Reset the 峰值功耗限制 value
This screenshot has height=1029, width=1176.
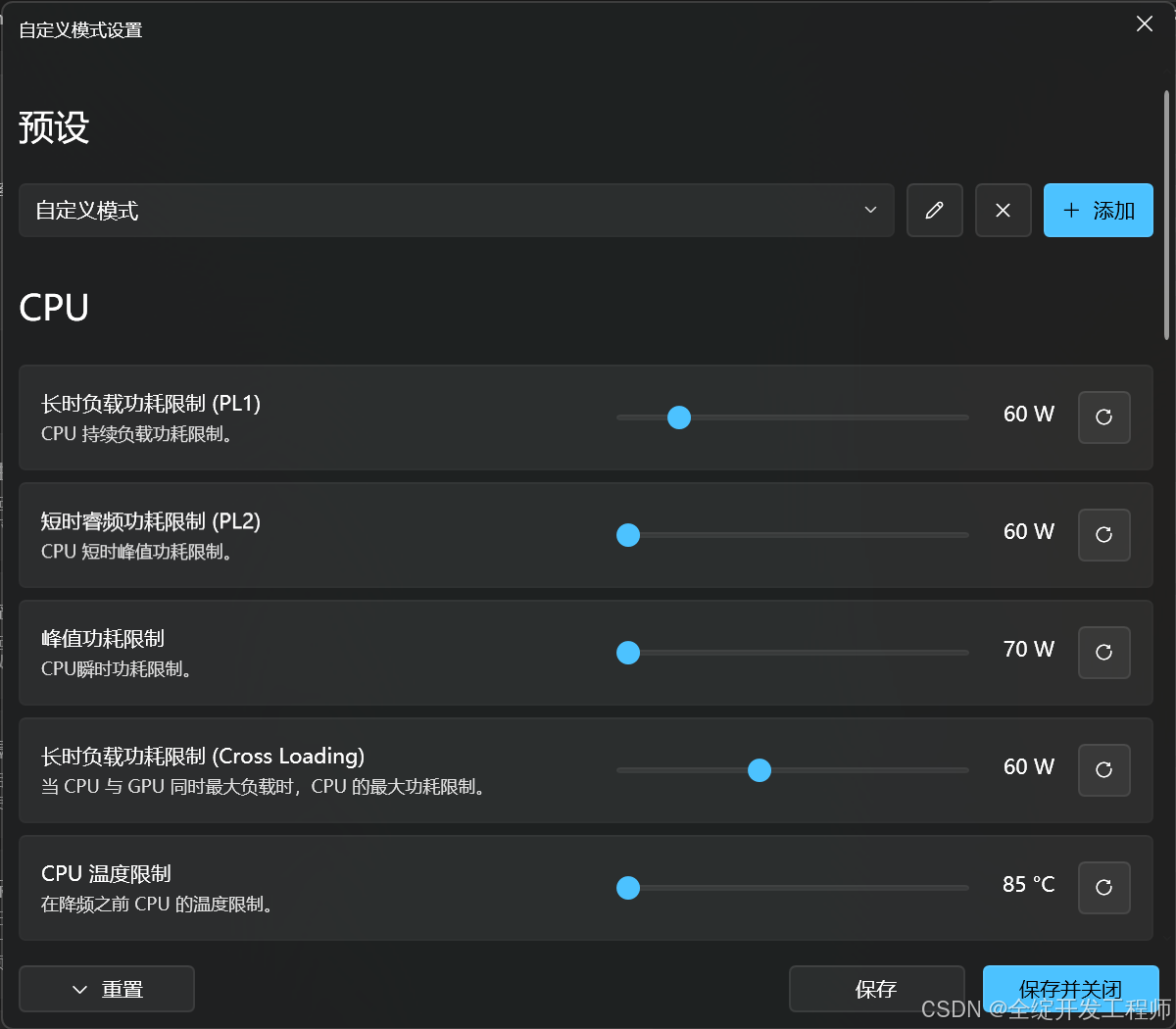1103,653
